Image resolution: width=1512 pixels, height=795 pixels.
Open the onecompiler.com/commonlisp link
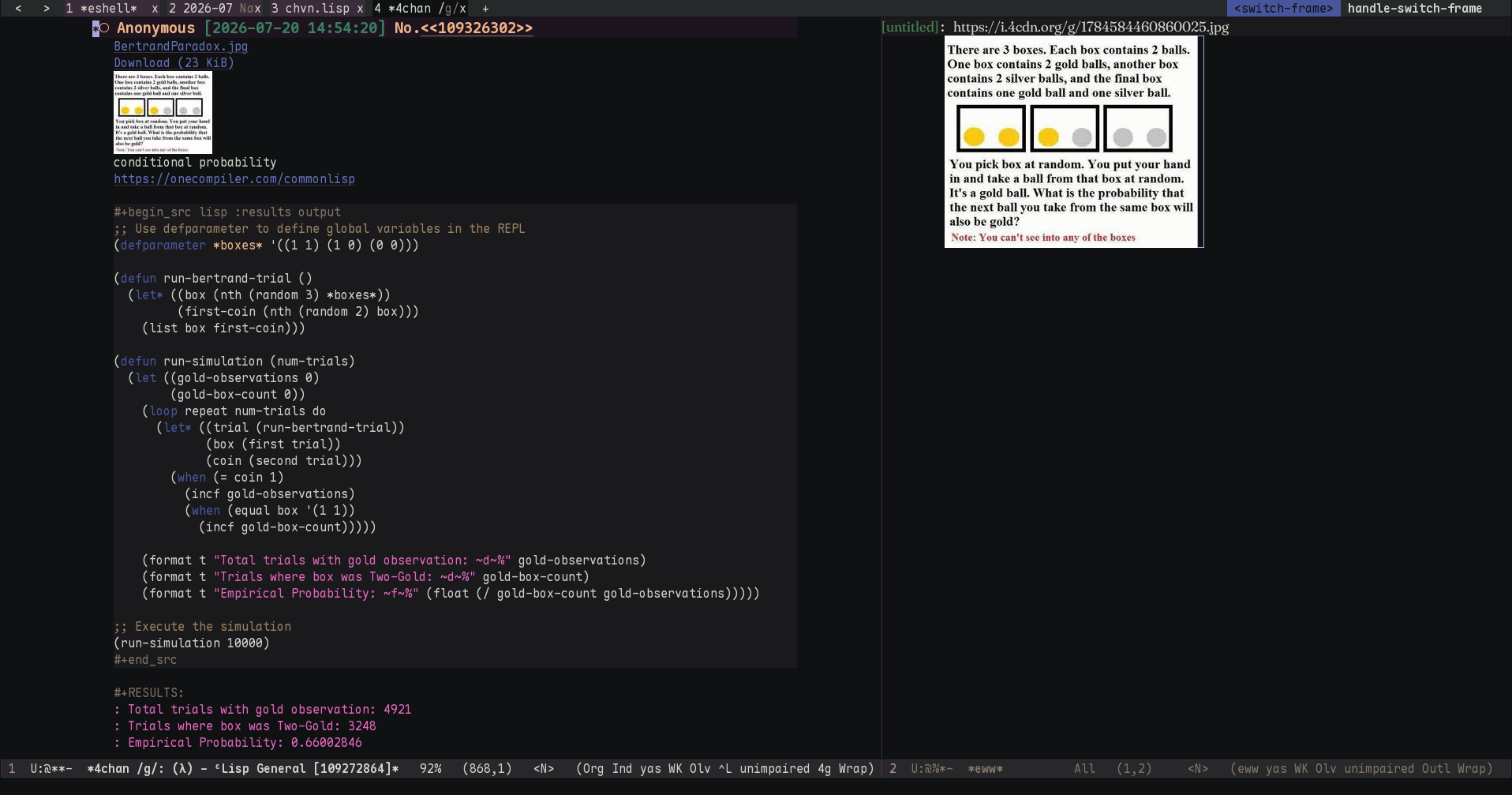click(234, 179)
